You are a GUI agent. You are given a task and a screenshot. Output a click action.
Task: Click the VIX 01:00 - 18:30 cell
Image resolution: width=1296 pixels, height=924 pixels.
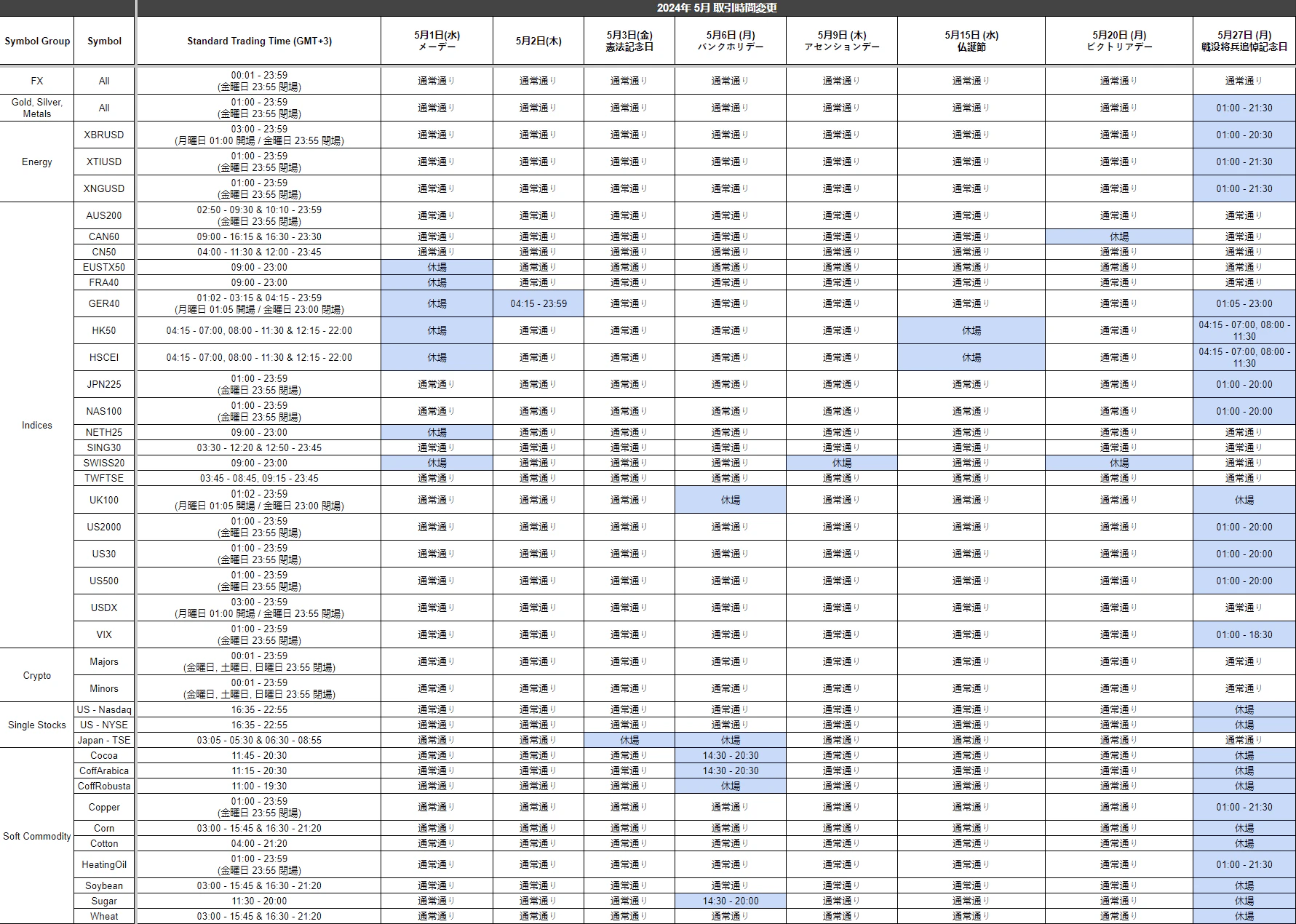coord(1244,634)
